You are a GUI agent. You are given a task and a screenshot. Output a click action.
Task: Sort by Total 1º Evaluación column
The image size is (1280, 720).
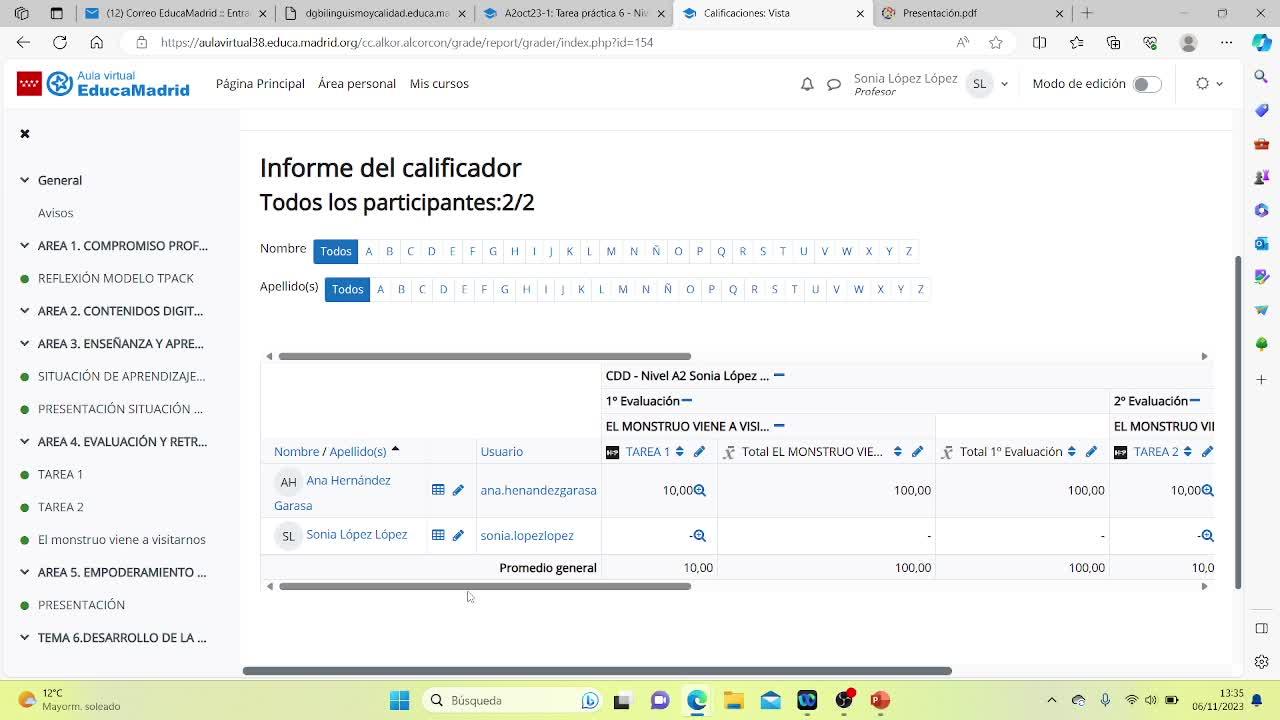(x=1072, y=452)
